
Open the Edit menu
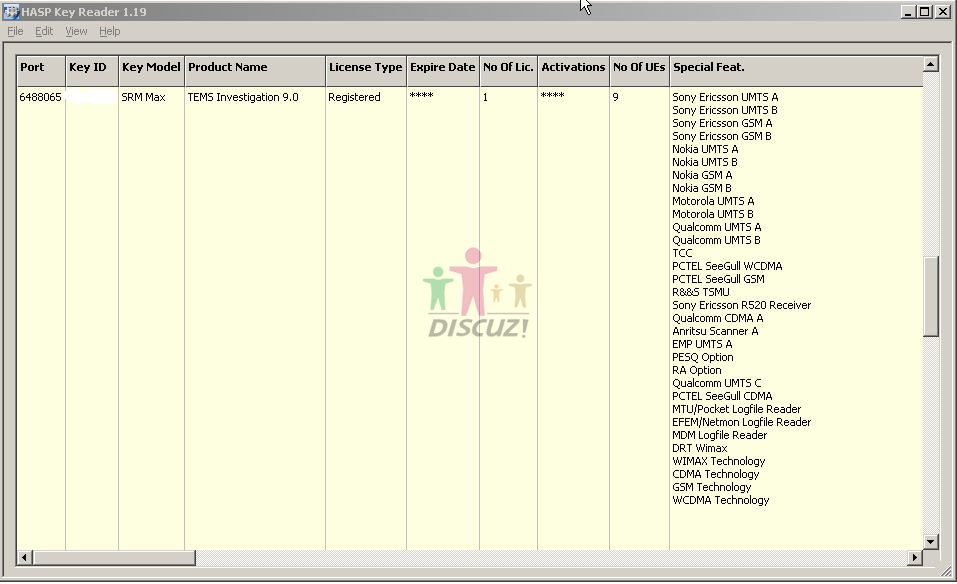point(44,31)
